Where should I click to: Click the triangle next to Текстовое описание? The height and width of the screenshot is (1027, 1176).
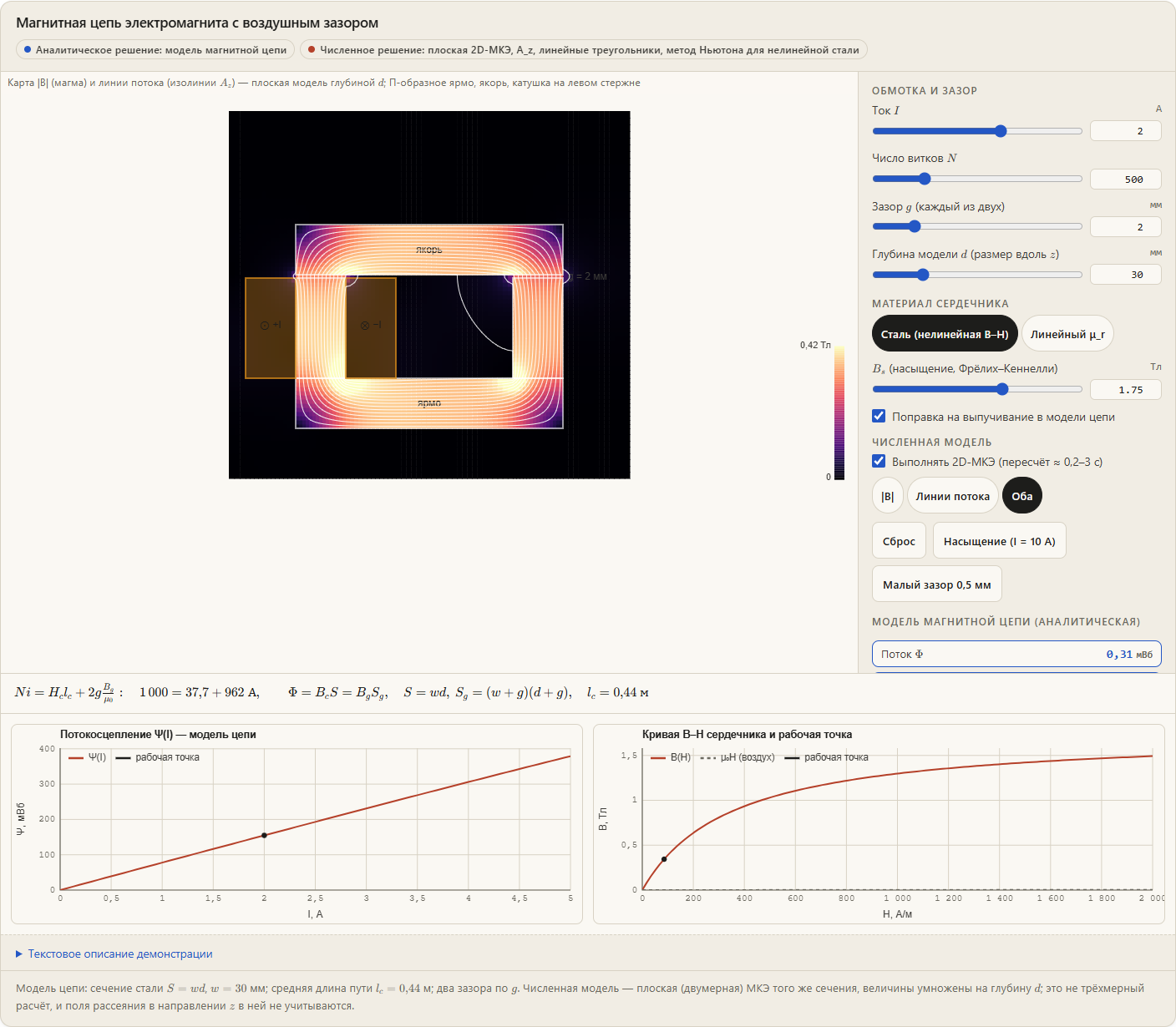coord(19,954)
